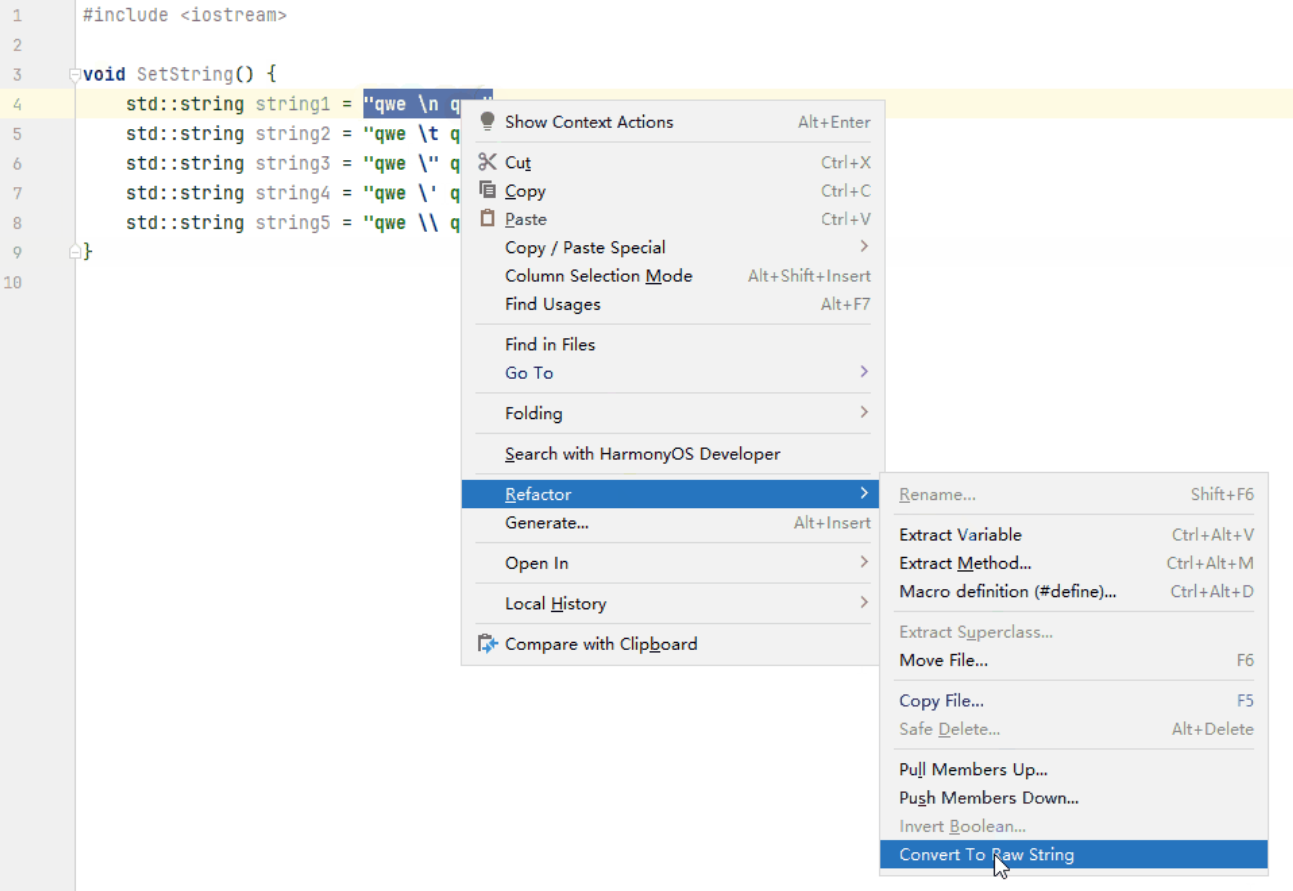Choose Copy File...
The image size is (1293, 891).
pyautogui.click(x=1074, y=701)
